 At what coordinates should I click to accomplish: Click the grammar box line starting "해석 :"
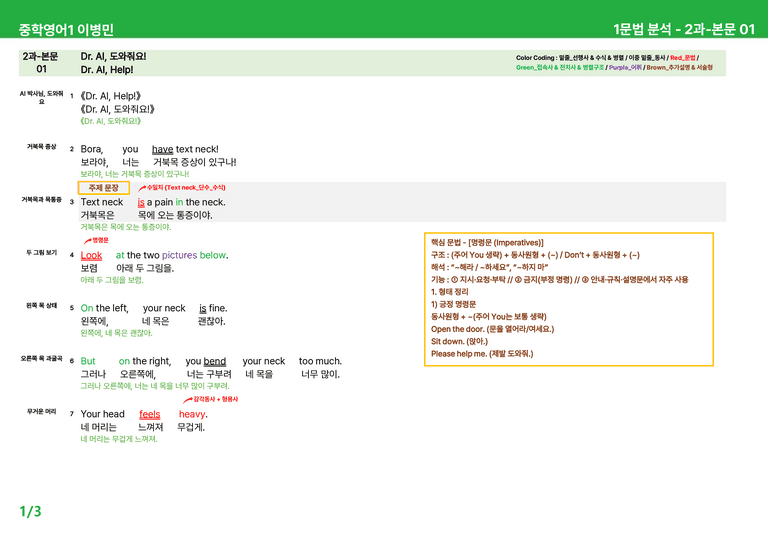[489, 267]
